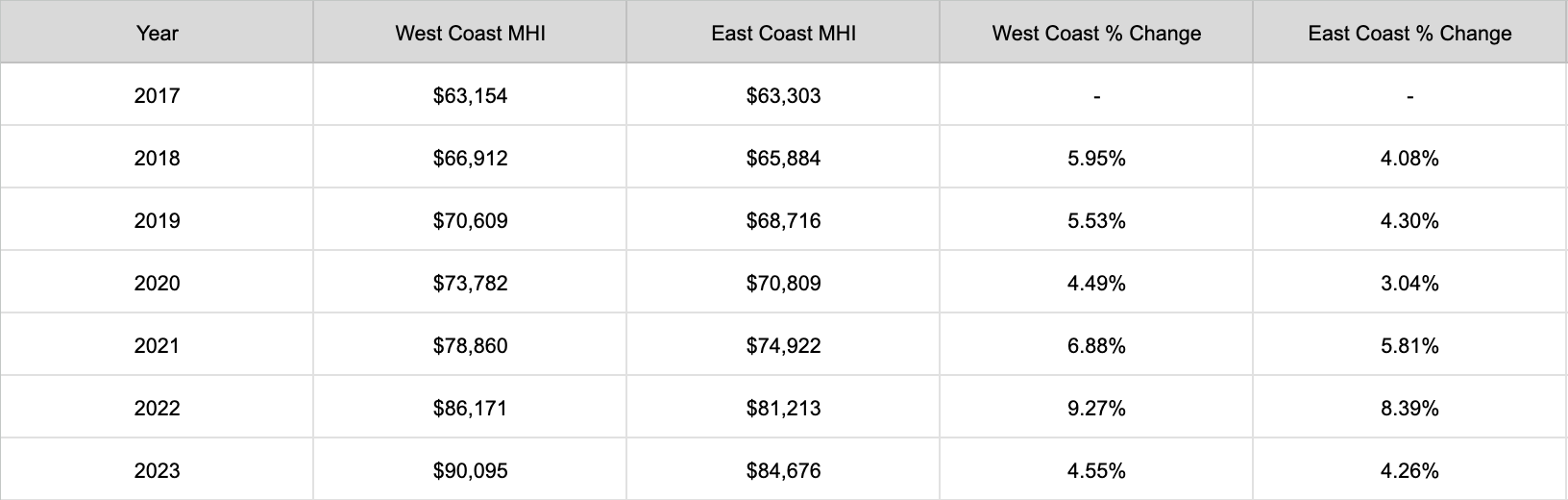Select the 2017 year cell
The width and height of the screenshot is (1568, 500).
click(x=157, y=95)
